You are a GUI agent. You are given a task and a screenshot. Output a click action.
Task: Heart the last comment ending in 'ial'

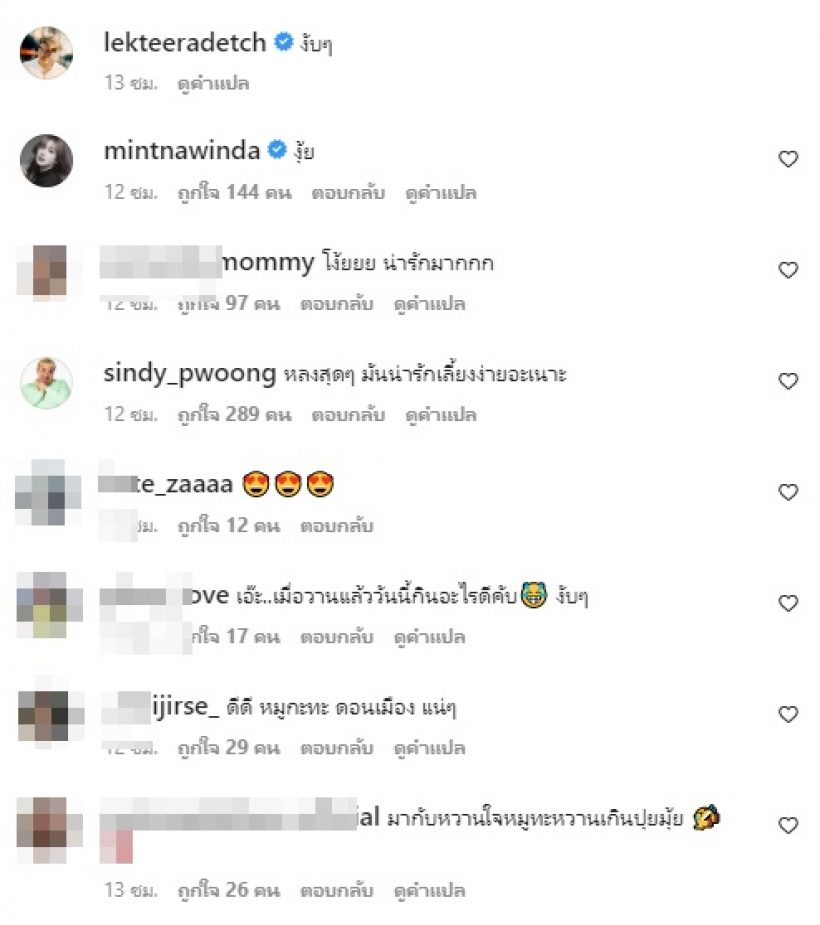point(788,825)
